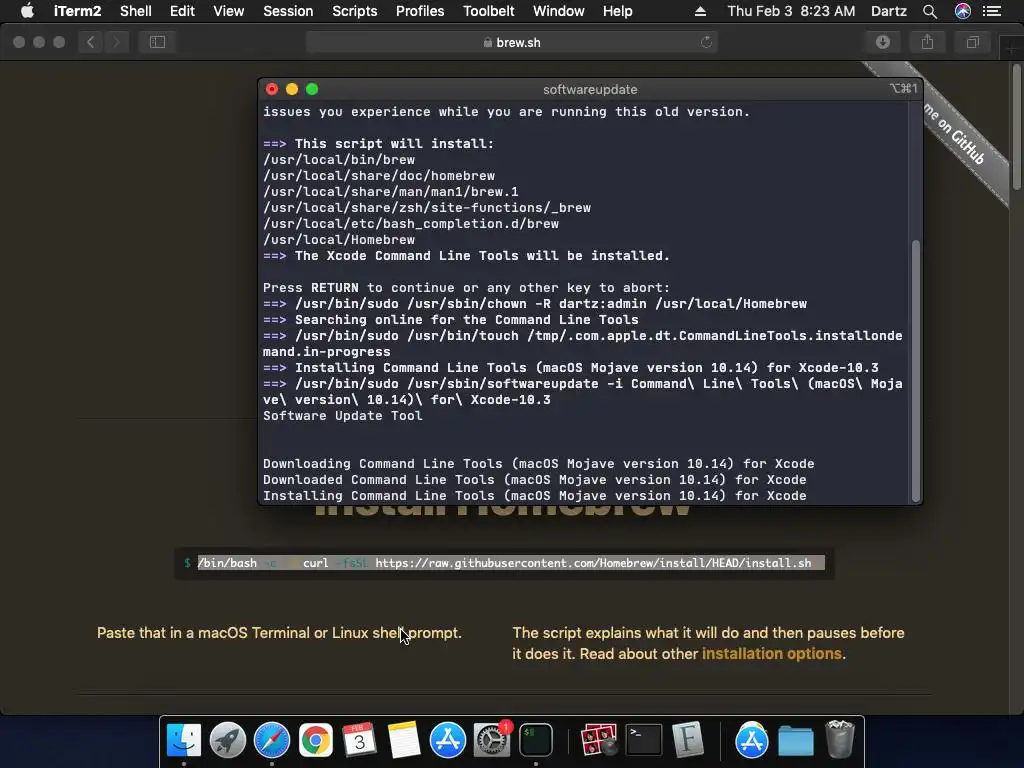Click the brew.sh address bar in Safari
Viewport: 1024px width, 768px height.
click(x=511, y=42)
